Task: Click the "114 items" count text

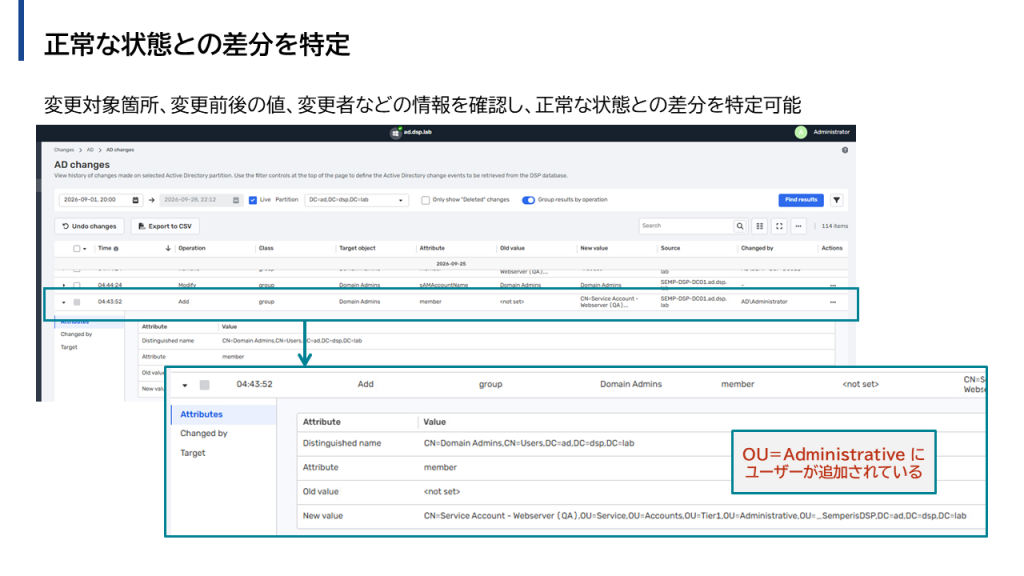Action: pos(835,227)
